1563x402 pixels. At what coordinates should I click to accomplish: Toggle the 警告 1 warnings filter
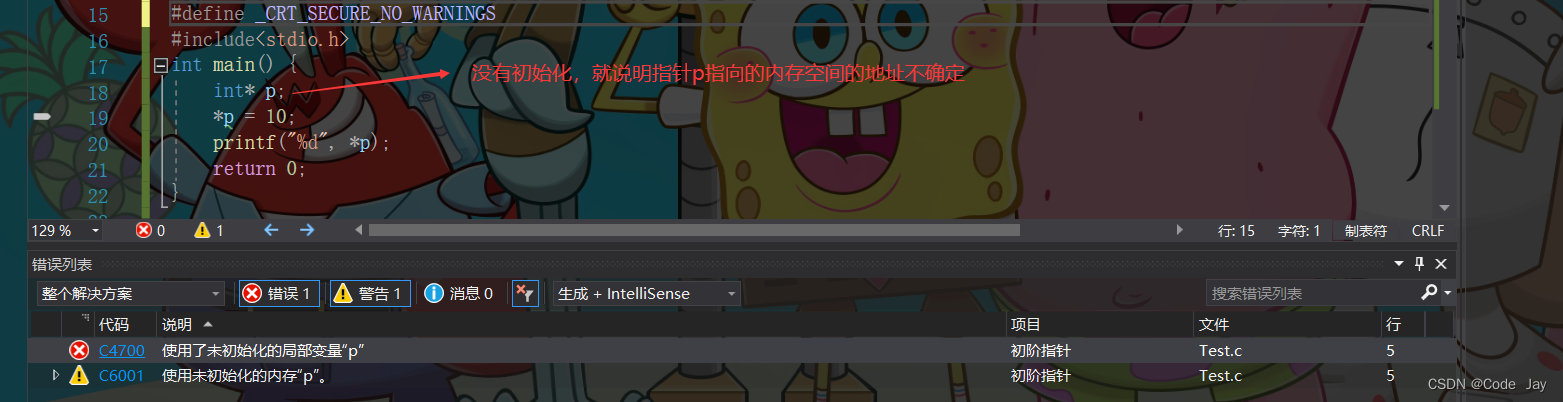370,294
